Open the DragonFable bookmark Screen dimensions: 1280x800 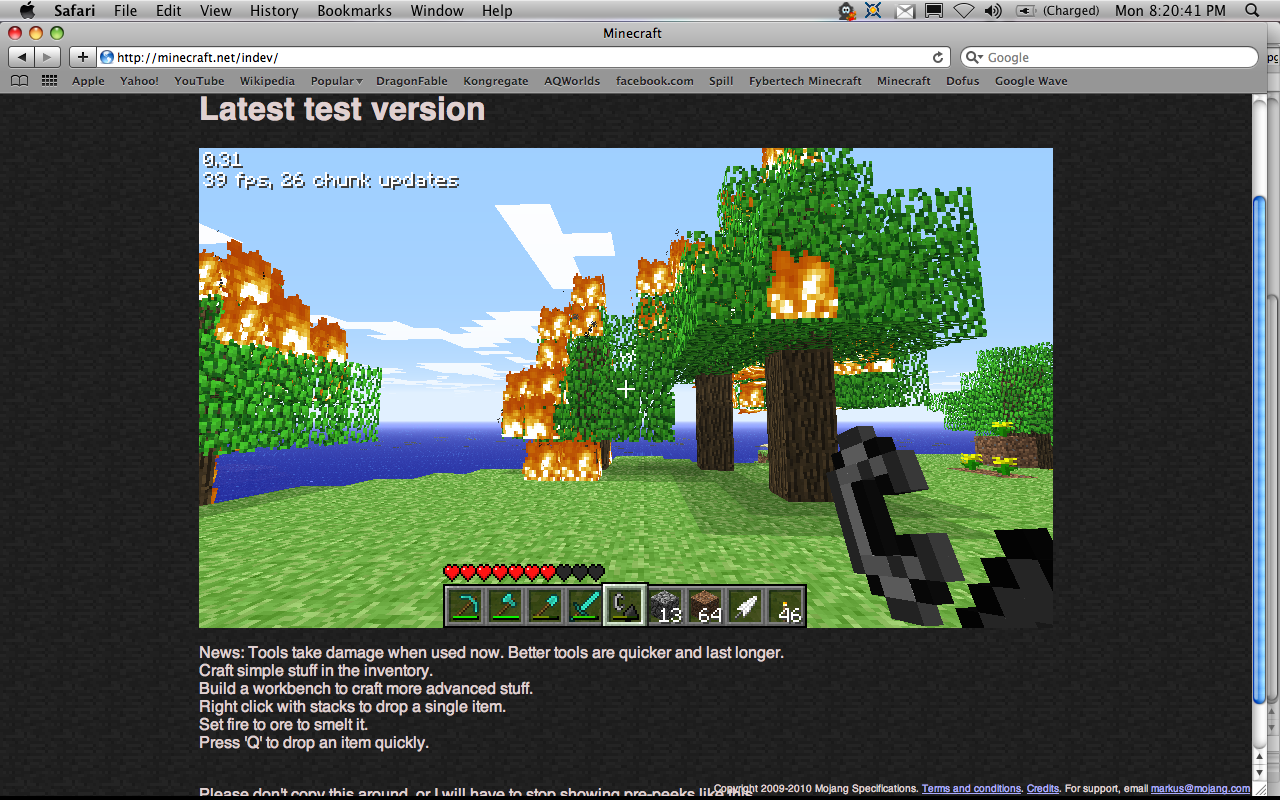click(x=412, y=81)
